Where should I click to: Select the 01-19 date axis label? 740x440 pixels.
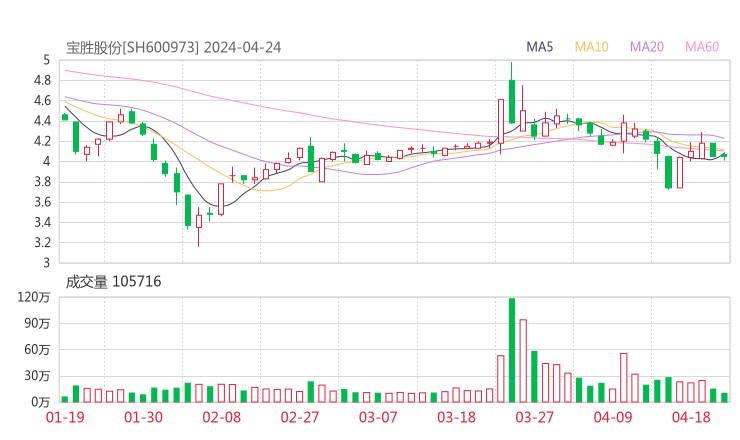pos(65,417)
